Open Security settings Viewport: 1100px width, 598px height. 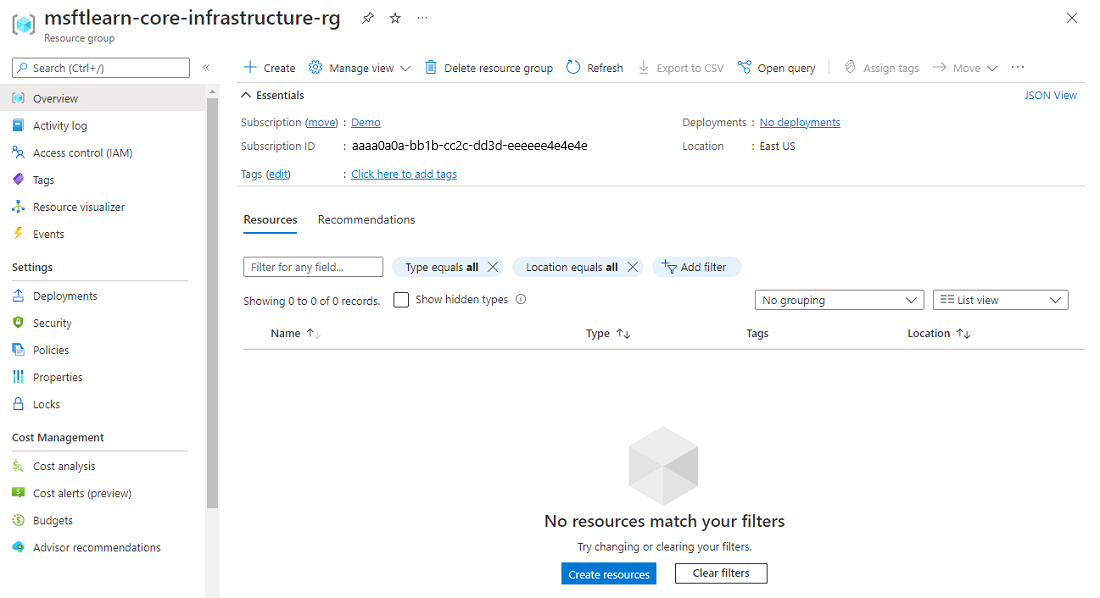[x=52, y=323]
